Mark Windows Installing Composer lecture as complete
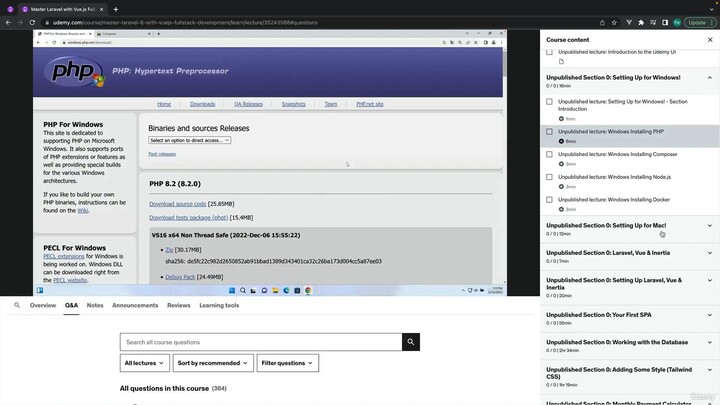Viewport: 720px width, 405px height. [549, 154]
